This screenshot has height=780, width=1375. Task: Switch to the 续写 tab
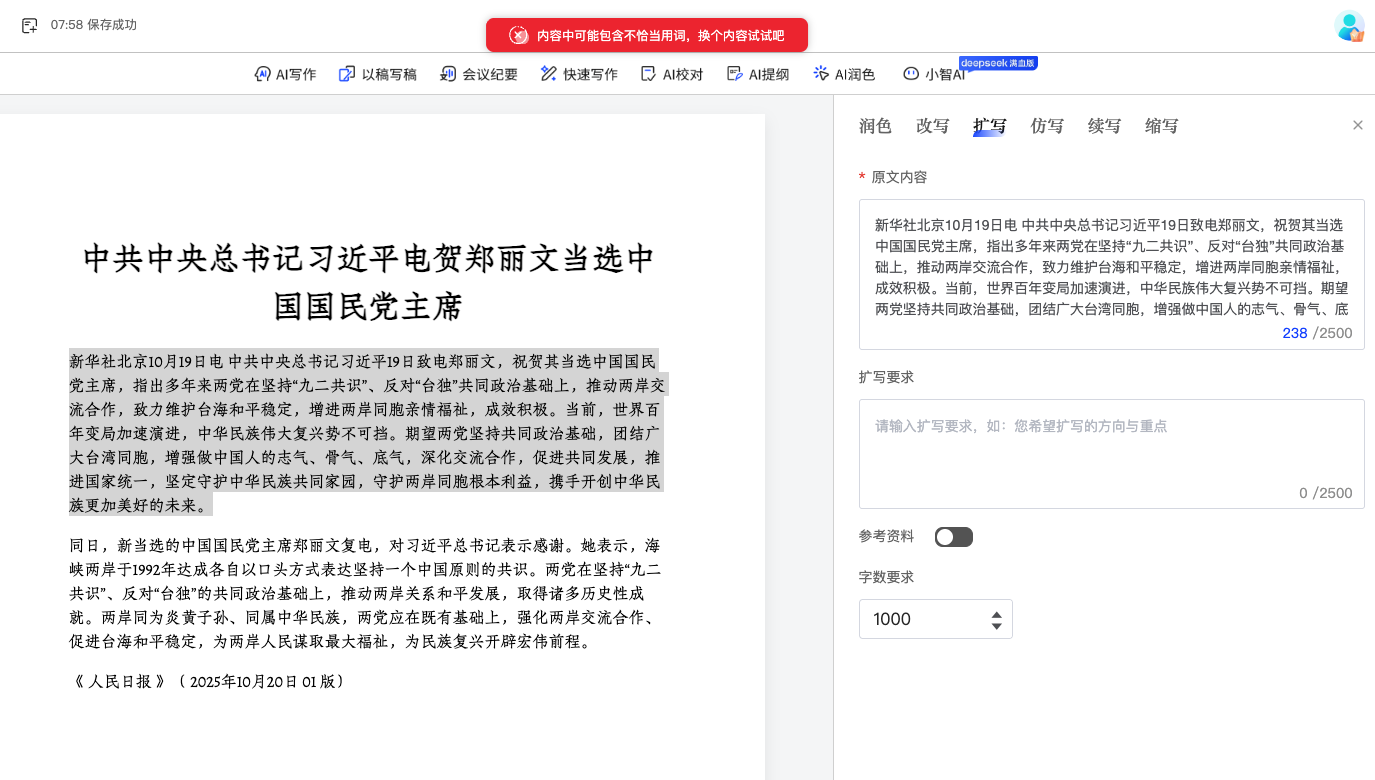tap(1104, 126)
